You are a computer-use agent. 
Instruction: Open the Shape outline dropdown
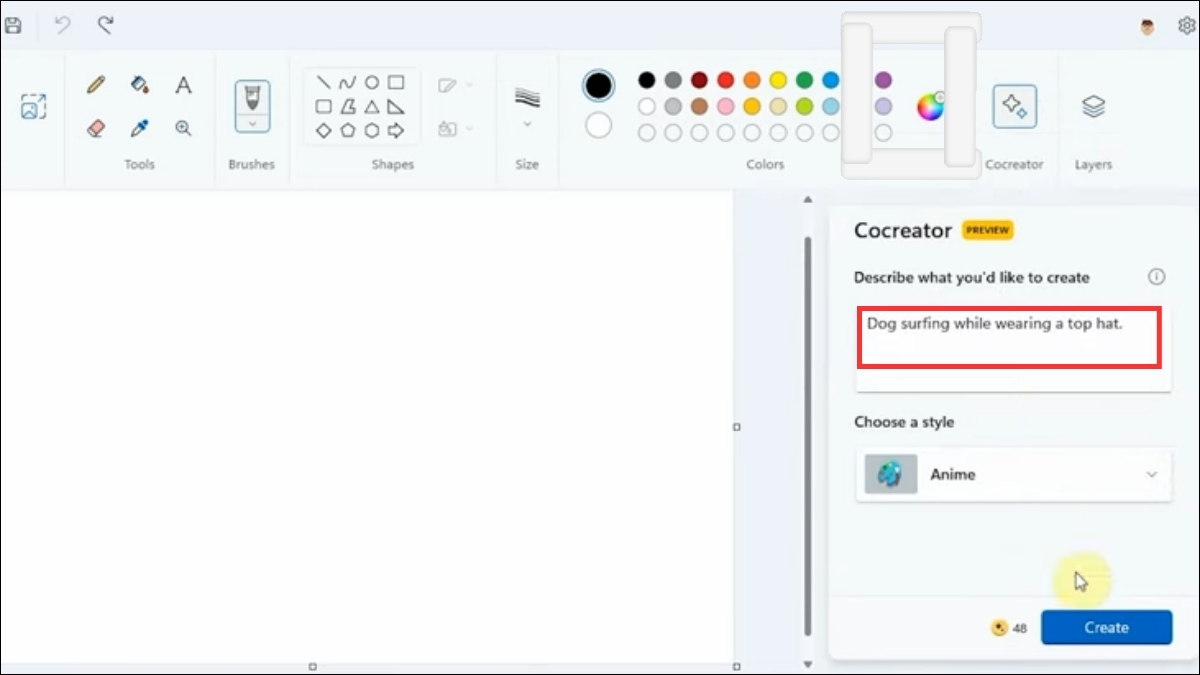456,85
